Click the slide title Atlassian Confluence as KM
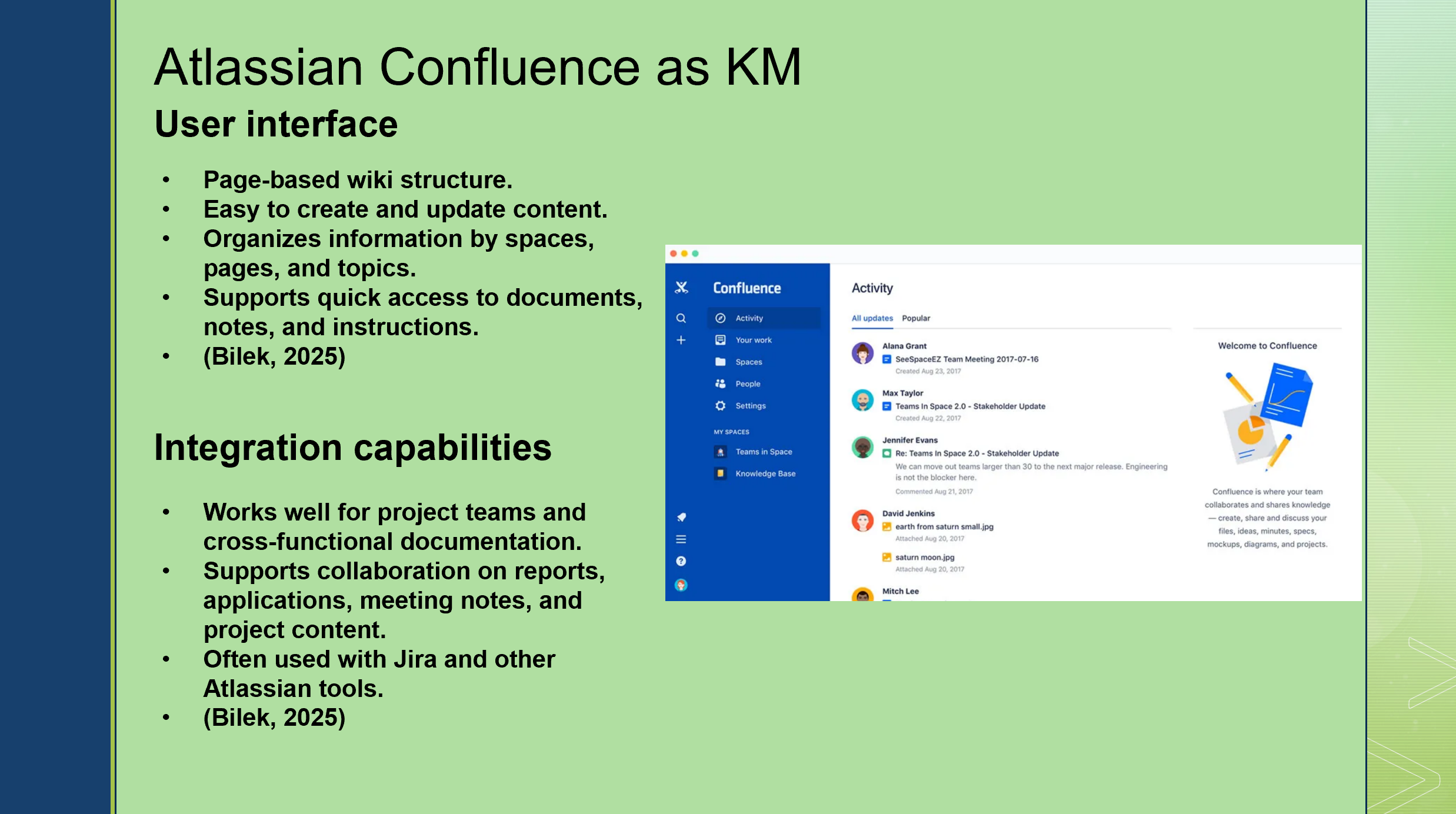The height and width of the screenshot is (814, 1456). tap(478, 67)
